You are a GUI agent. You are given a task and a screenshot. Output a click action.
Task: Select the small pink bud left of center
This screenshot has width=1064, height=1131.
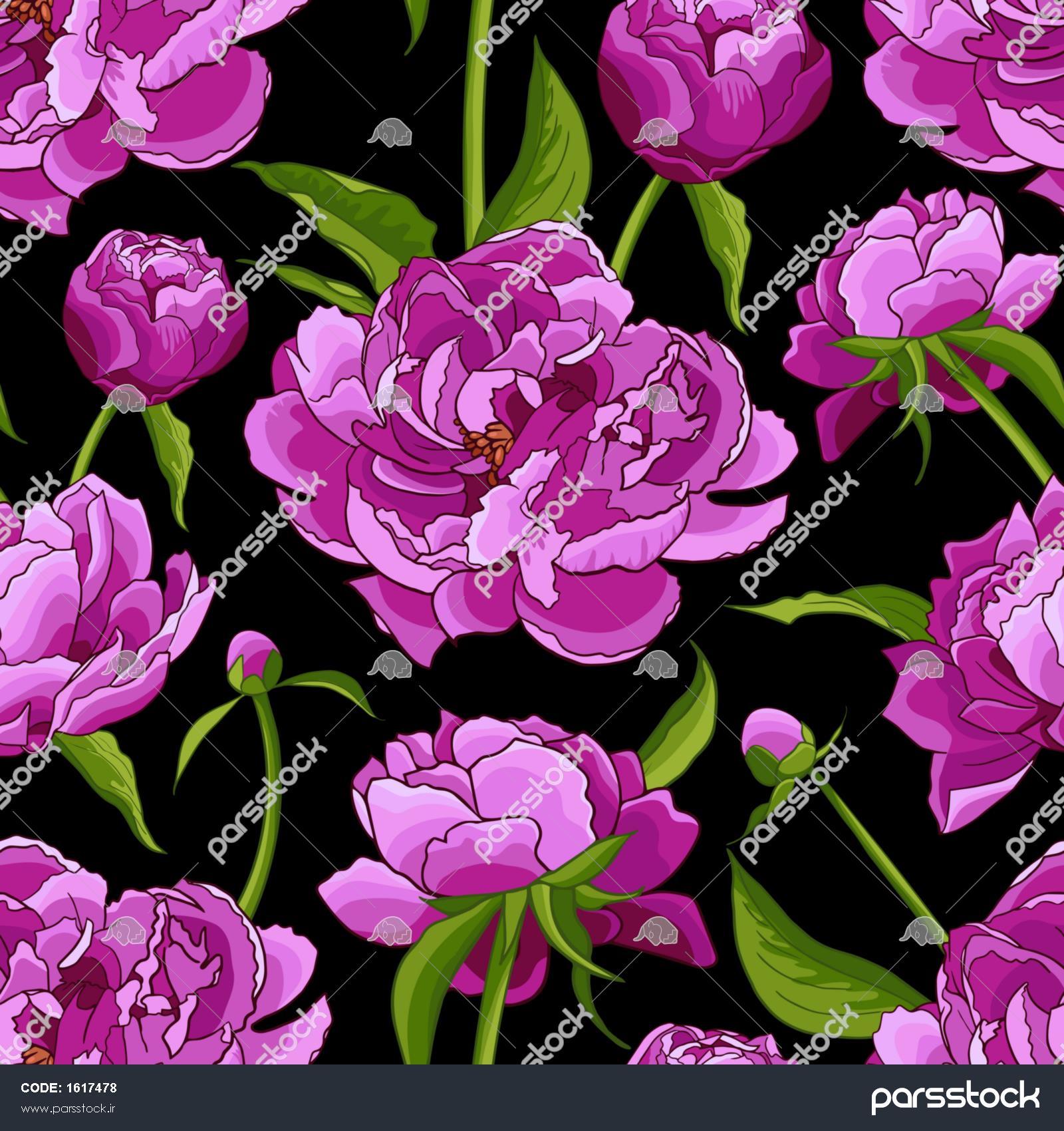click(251, 655)
